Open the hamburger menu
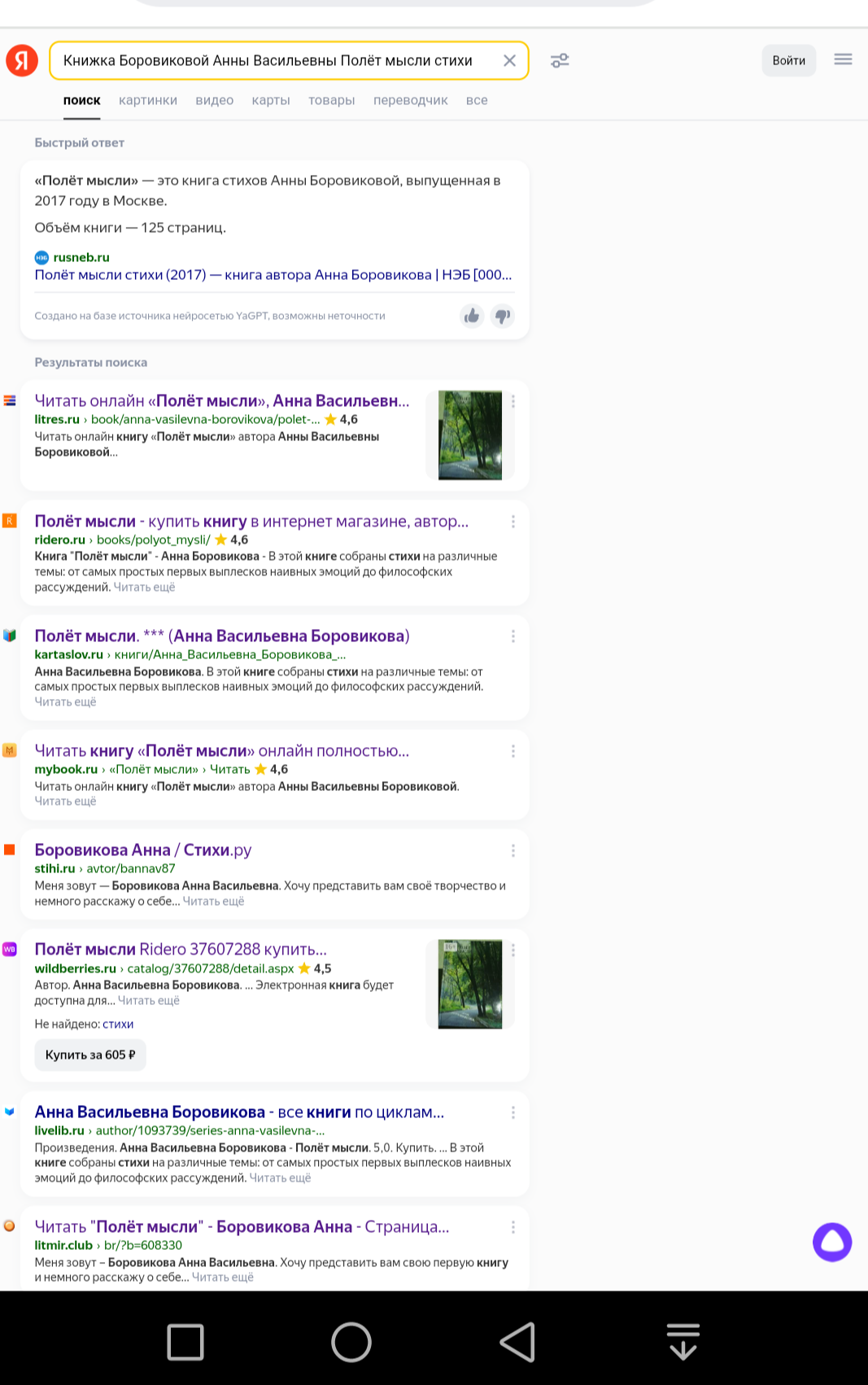This screenshot has height=1385, width=868. [843, 59]
